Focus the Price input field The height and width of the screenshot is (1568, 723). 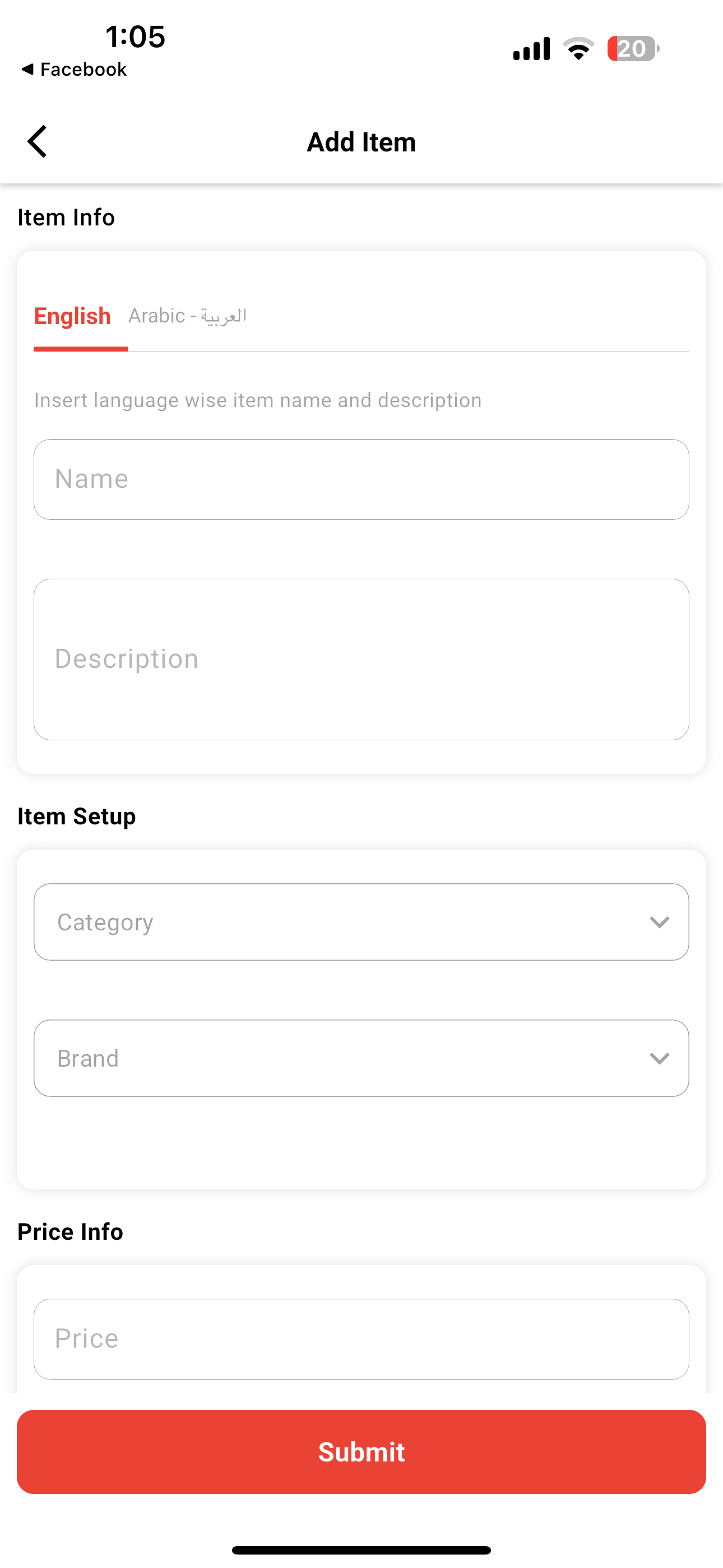tap(361, 1339)
